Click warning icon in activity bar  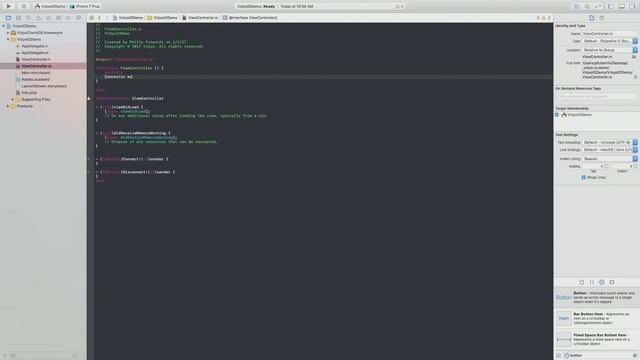(398, 7)
